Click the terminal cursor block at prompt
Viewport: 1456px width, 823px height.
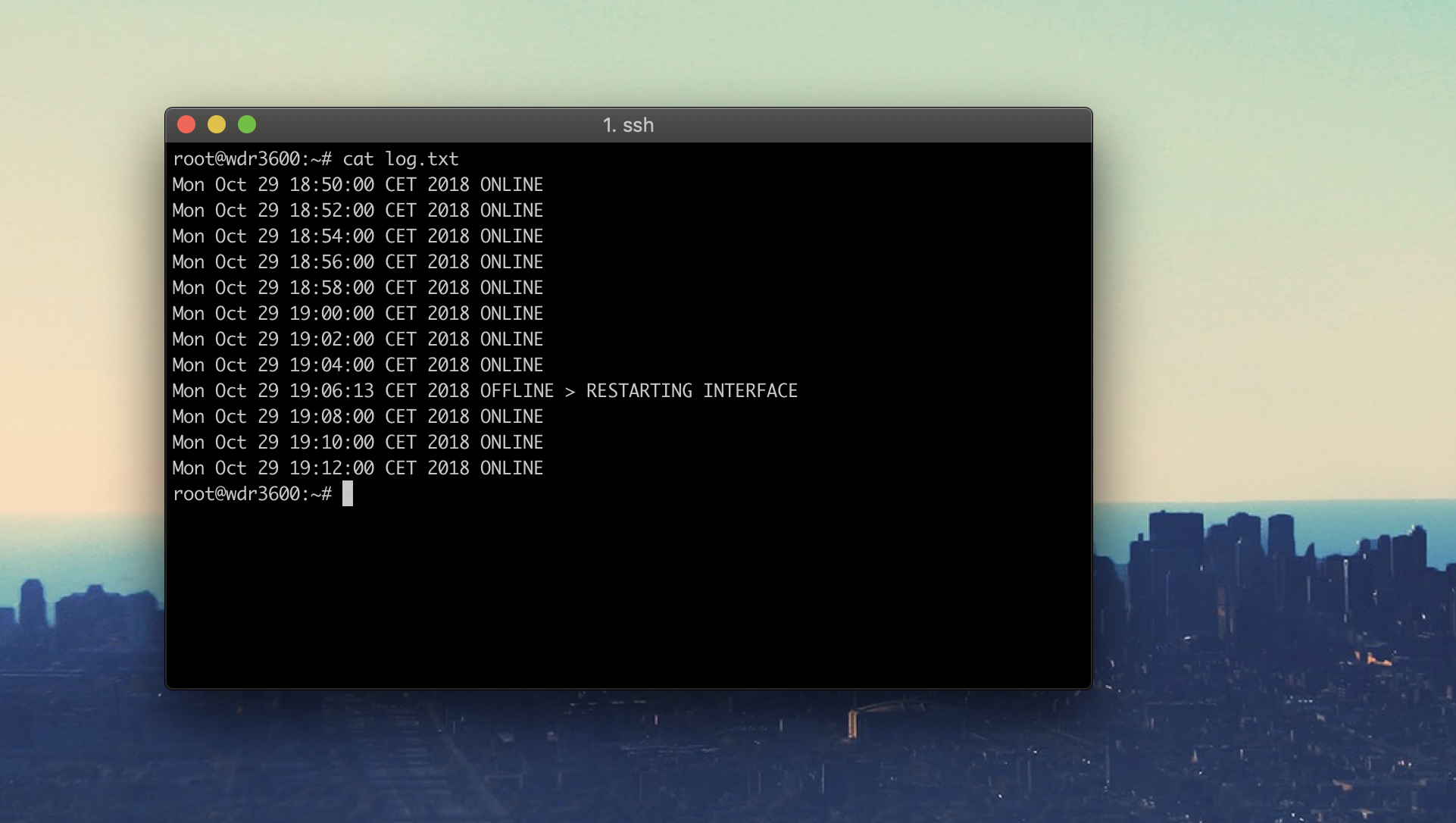[348, 493]
